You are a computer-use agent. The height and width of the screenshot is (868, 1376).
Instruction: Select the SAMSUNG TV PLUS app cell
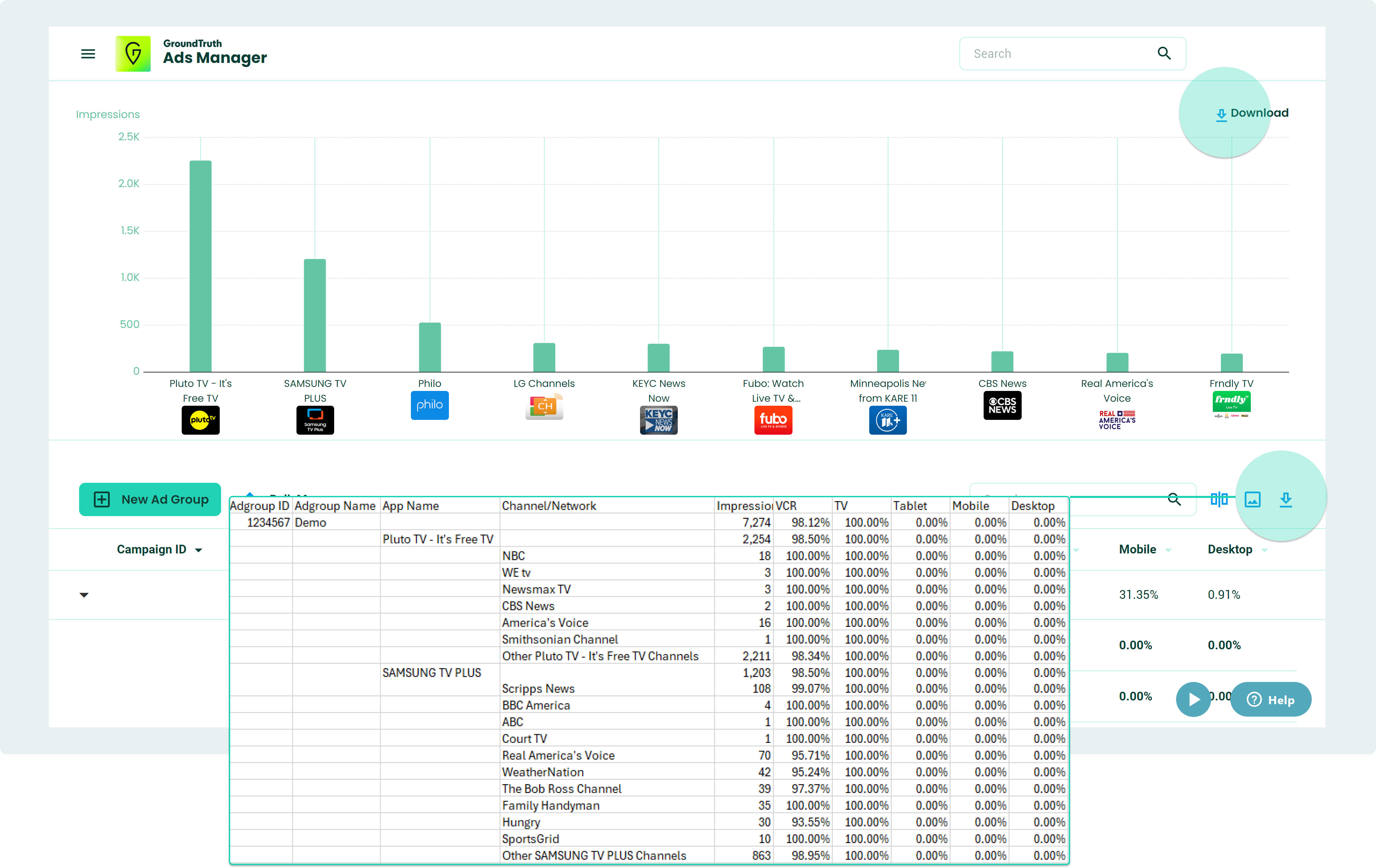click(440, 673)
